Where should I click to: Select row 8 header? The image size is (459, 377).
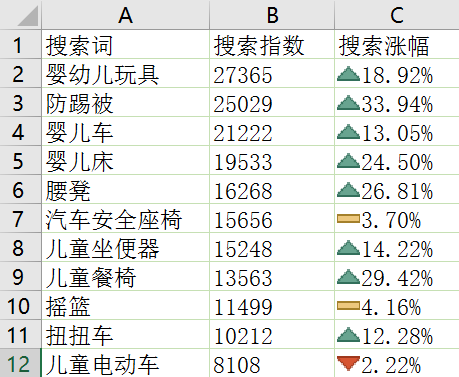tap(20, 247)
